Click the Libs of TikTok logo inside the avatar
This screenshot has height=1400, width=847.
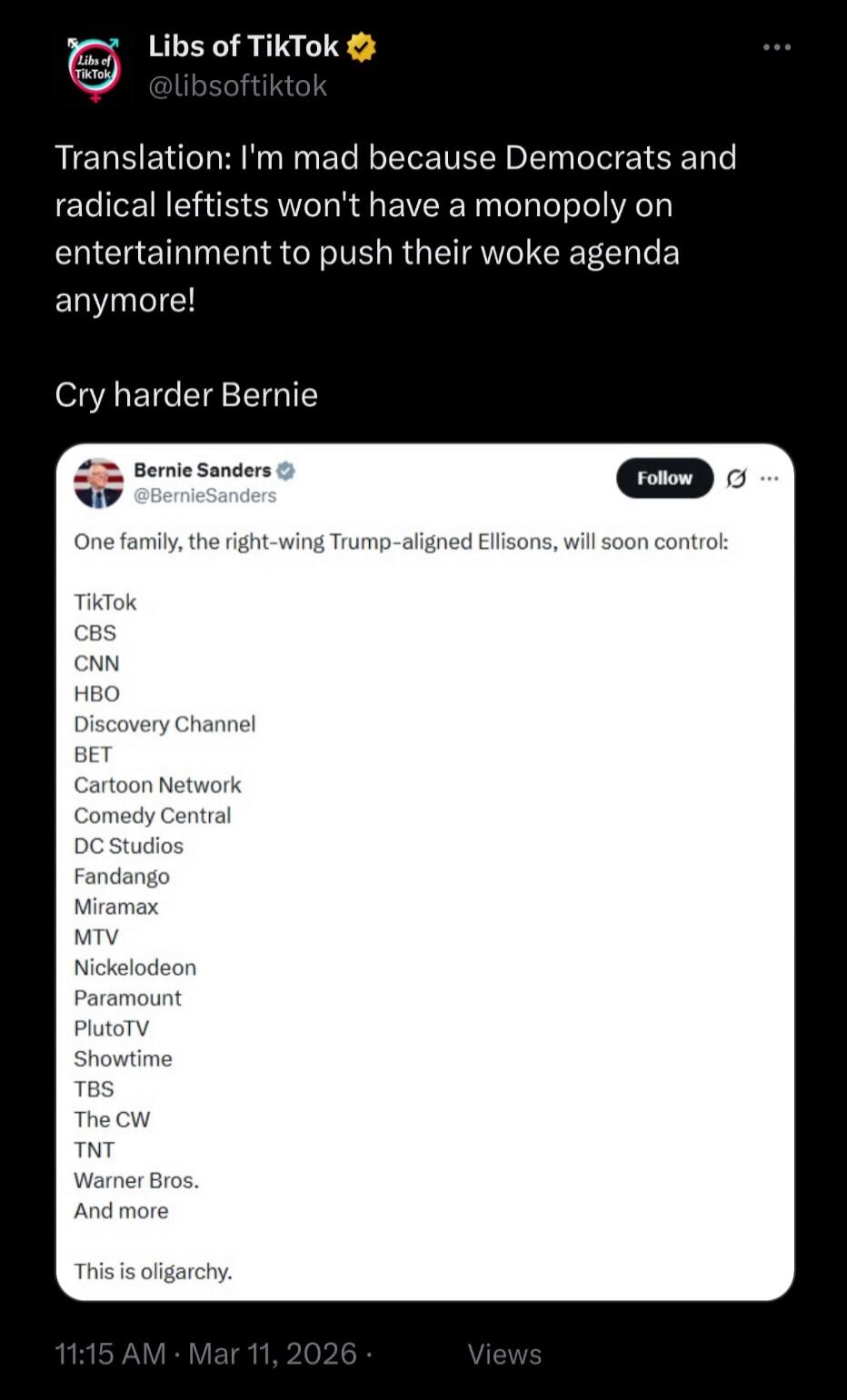[x=95, y=68]
